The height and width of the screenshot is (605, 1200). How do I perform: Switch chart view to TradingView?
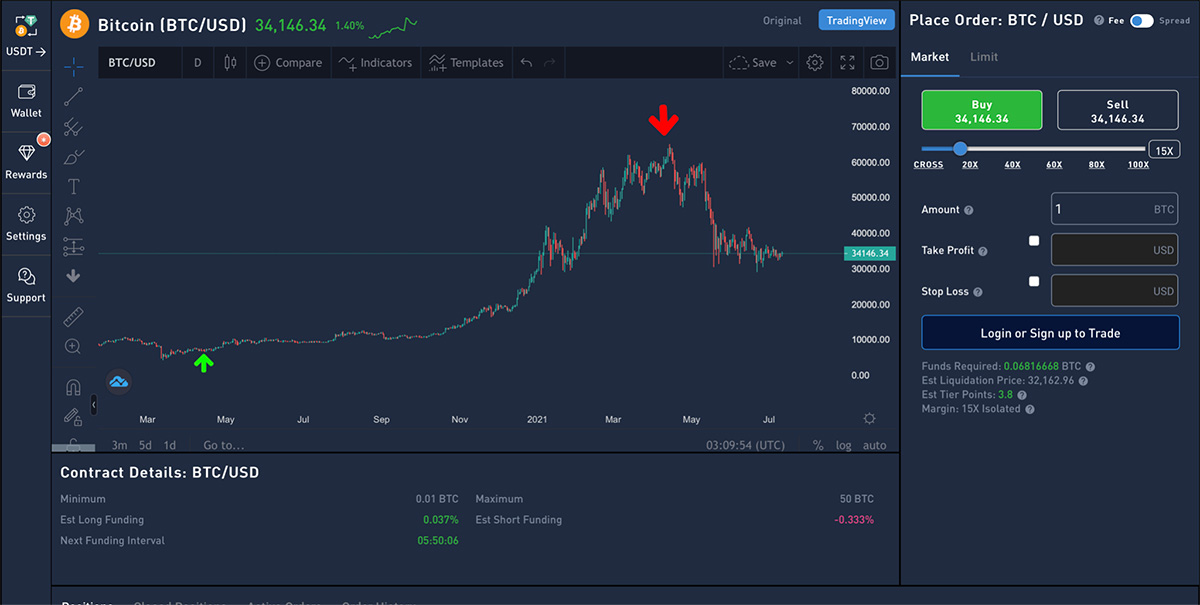(857, 21)
